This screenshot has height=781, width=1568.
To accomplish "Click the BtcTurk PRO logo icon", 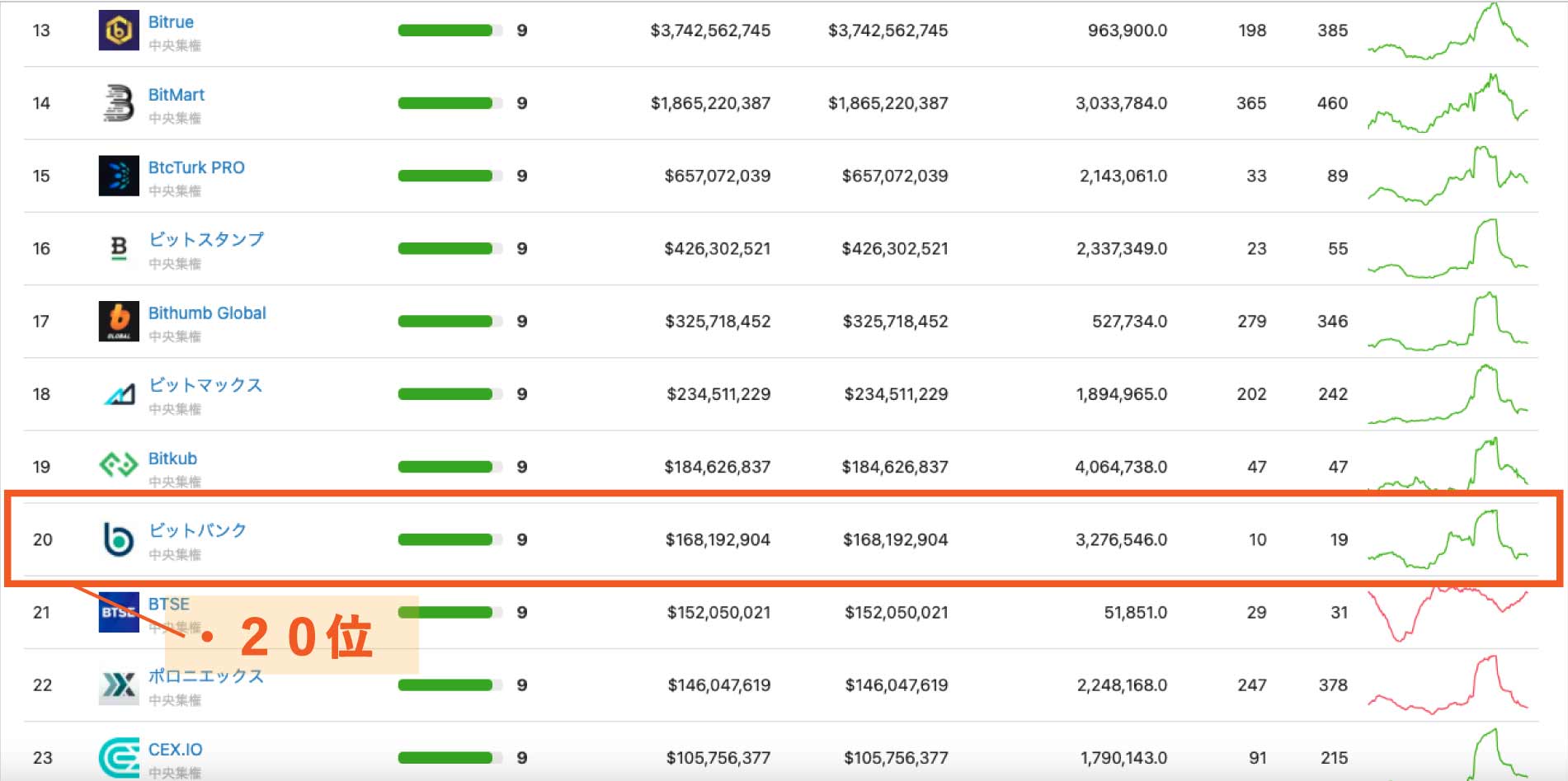I will [x=119, y=176].
